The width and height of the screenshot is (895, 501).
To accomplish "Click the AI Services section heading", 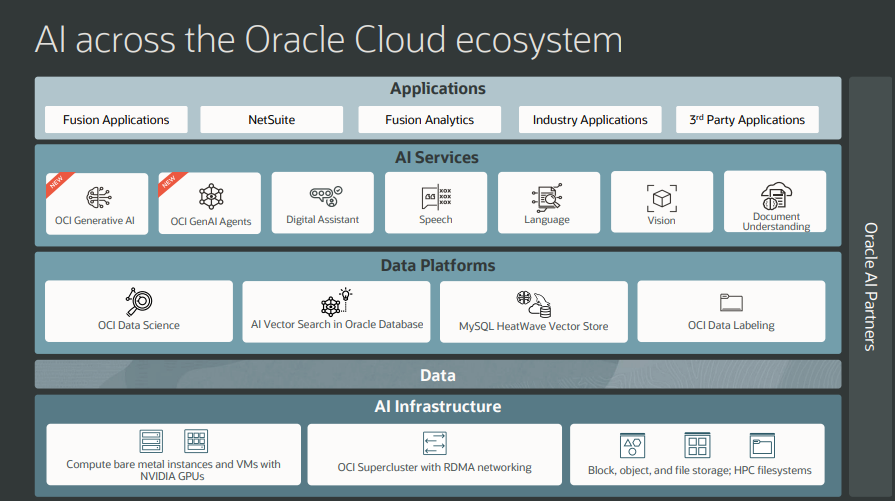I will click(437, 157).
